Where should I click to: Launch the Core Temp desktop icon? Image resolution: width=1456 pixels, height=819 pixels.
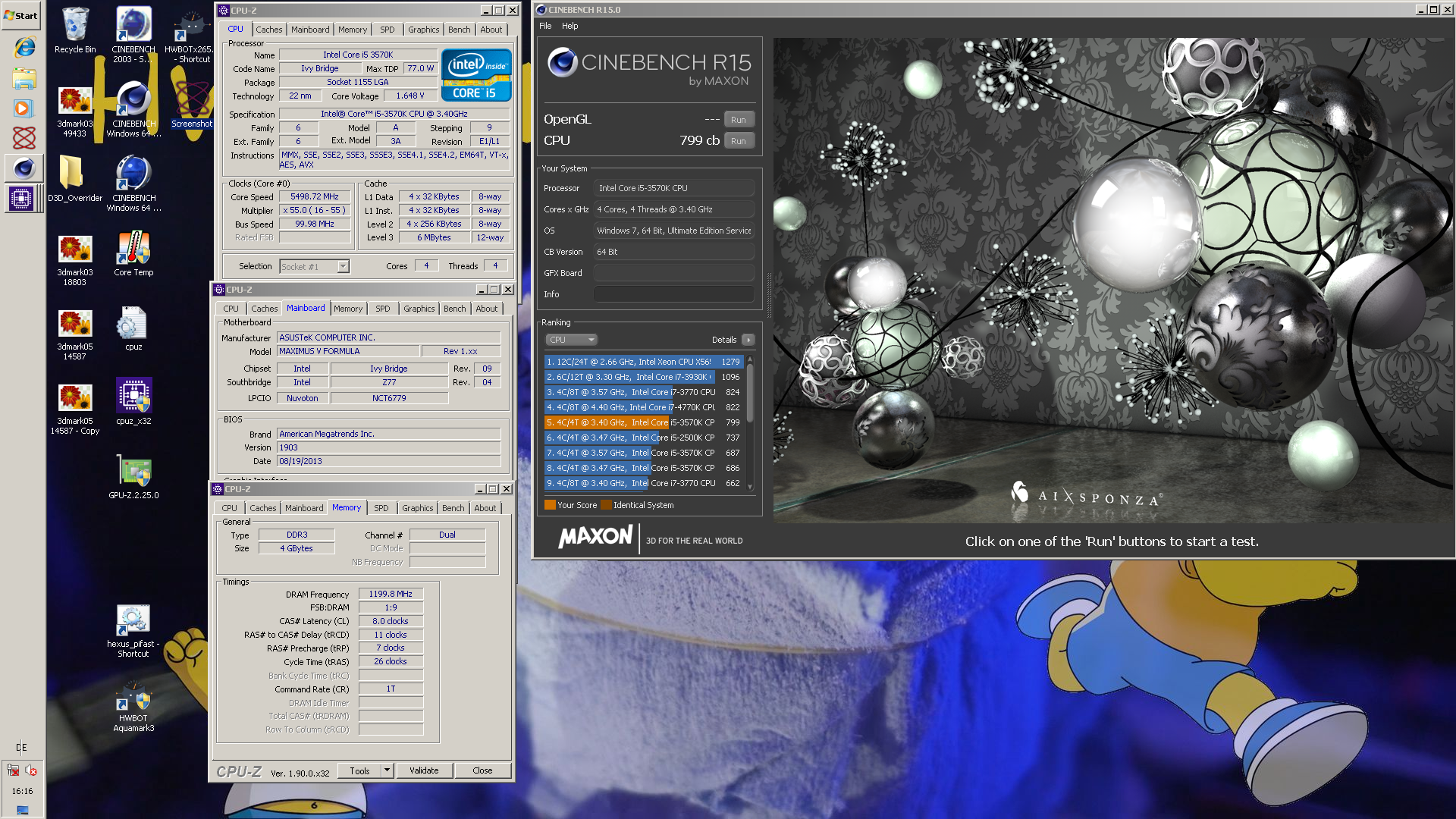133,254
